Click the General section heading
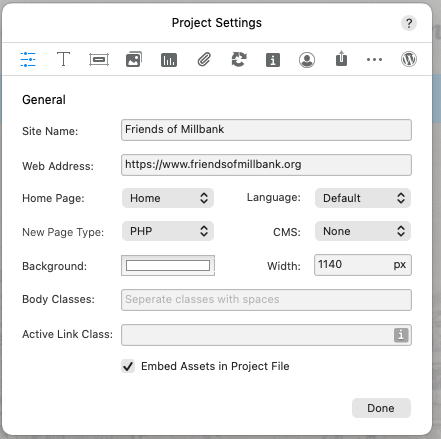The height and width of the screenshot is (439, 441). click(44, 100)
